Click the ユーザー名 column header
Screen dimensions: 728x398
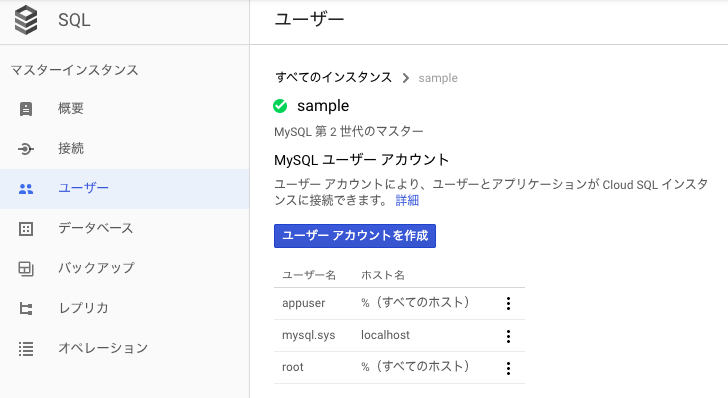click(x=309, y=275)
